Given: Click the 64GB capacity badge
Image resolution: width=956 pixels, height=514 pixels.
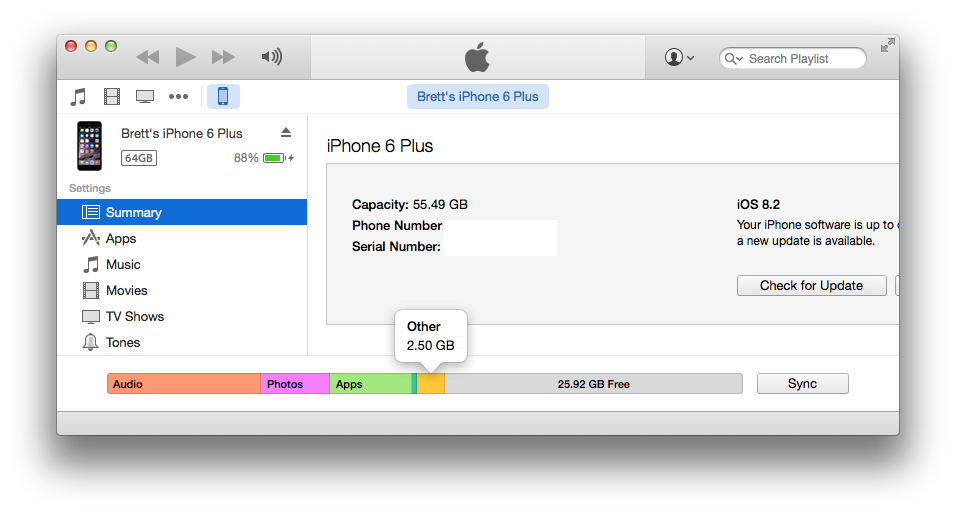Looking at the screenshot, I should (139, 158).
